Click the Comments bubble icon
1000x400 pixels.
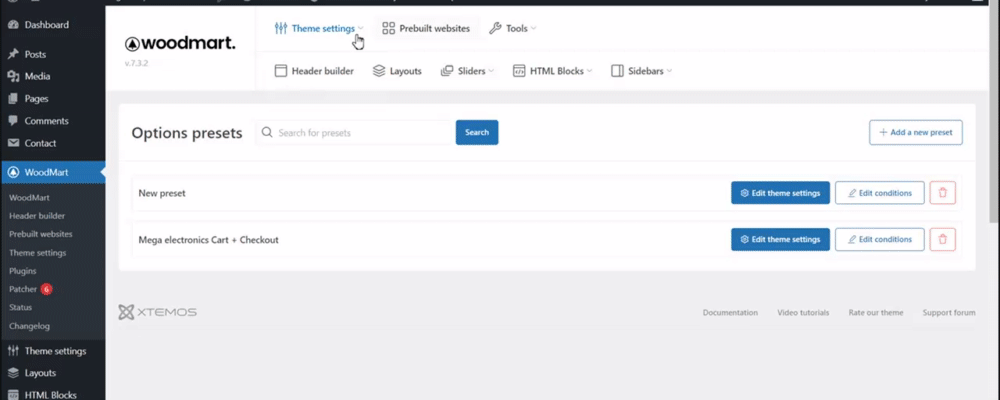pos(13,121)
